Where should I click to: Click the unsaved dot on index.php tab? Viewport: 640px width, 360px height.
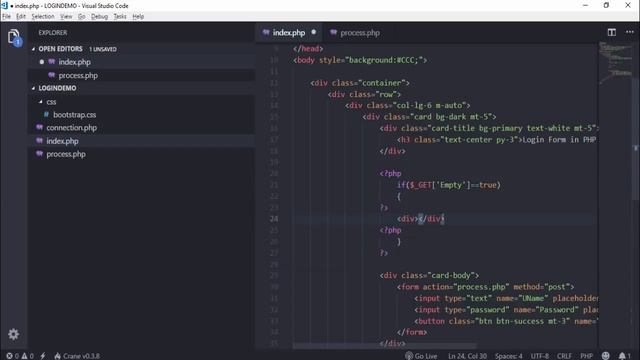tap(313, 32)
